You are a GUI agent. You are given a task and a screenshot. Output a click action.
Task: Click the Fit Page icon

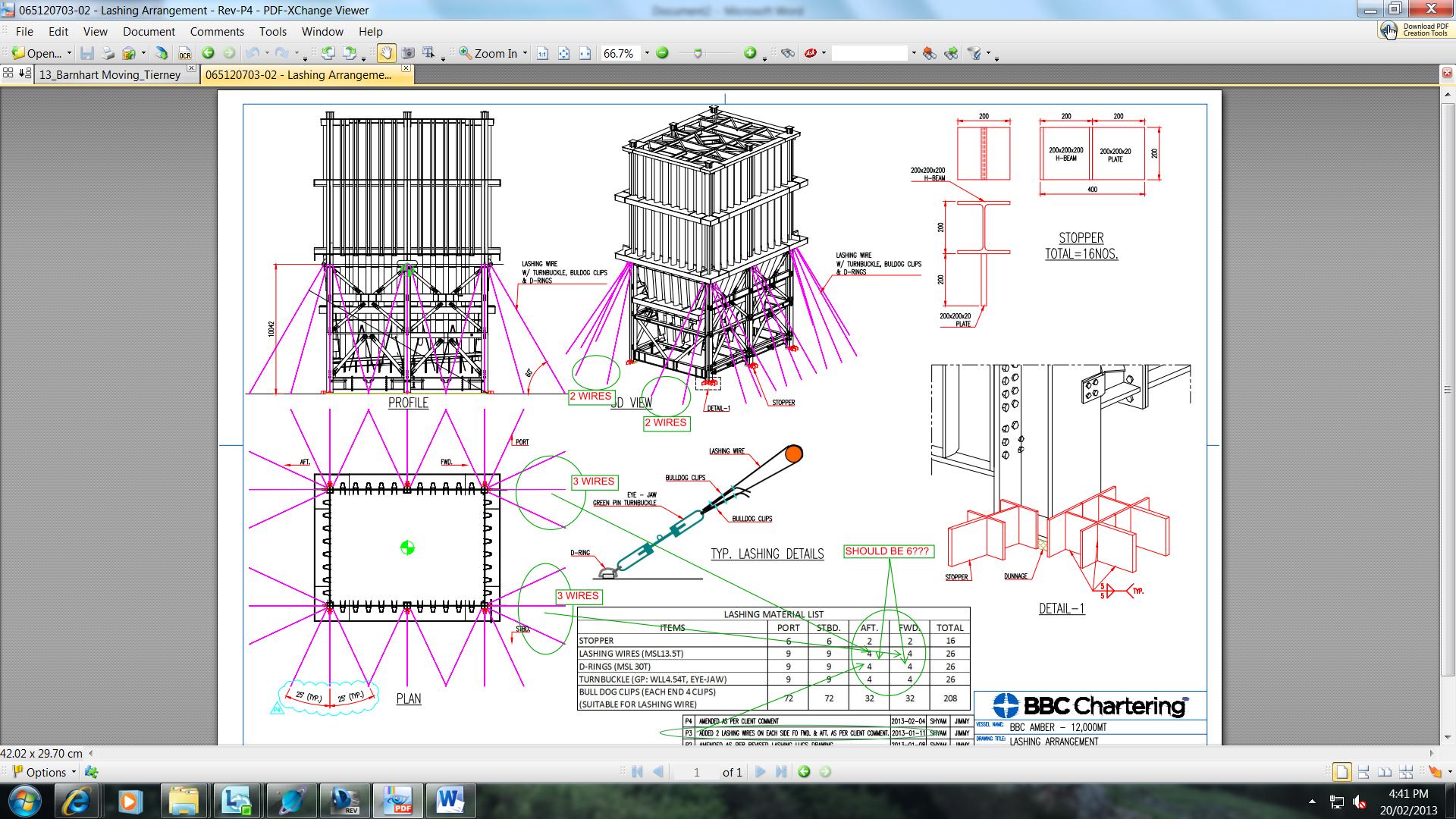tap(563, 53)
